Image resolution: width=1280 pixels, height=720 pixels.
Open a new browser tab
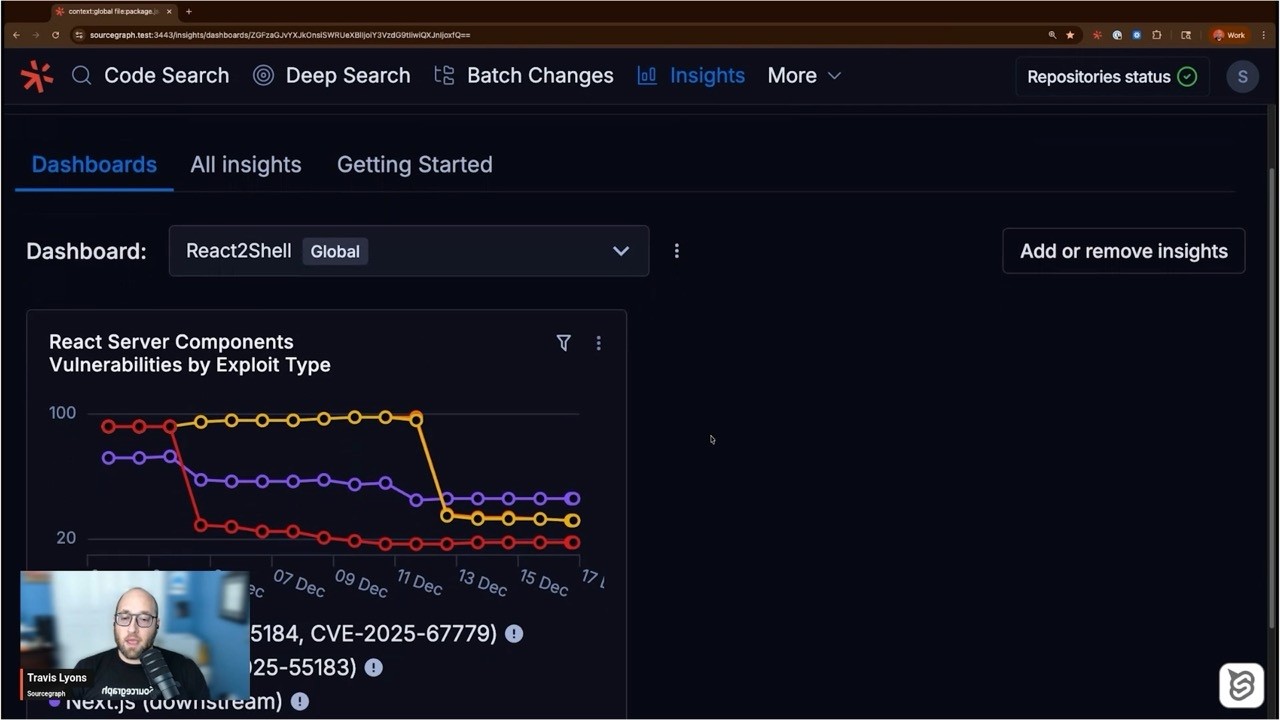189,11
